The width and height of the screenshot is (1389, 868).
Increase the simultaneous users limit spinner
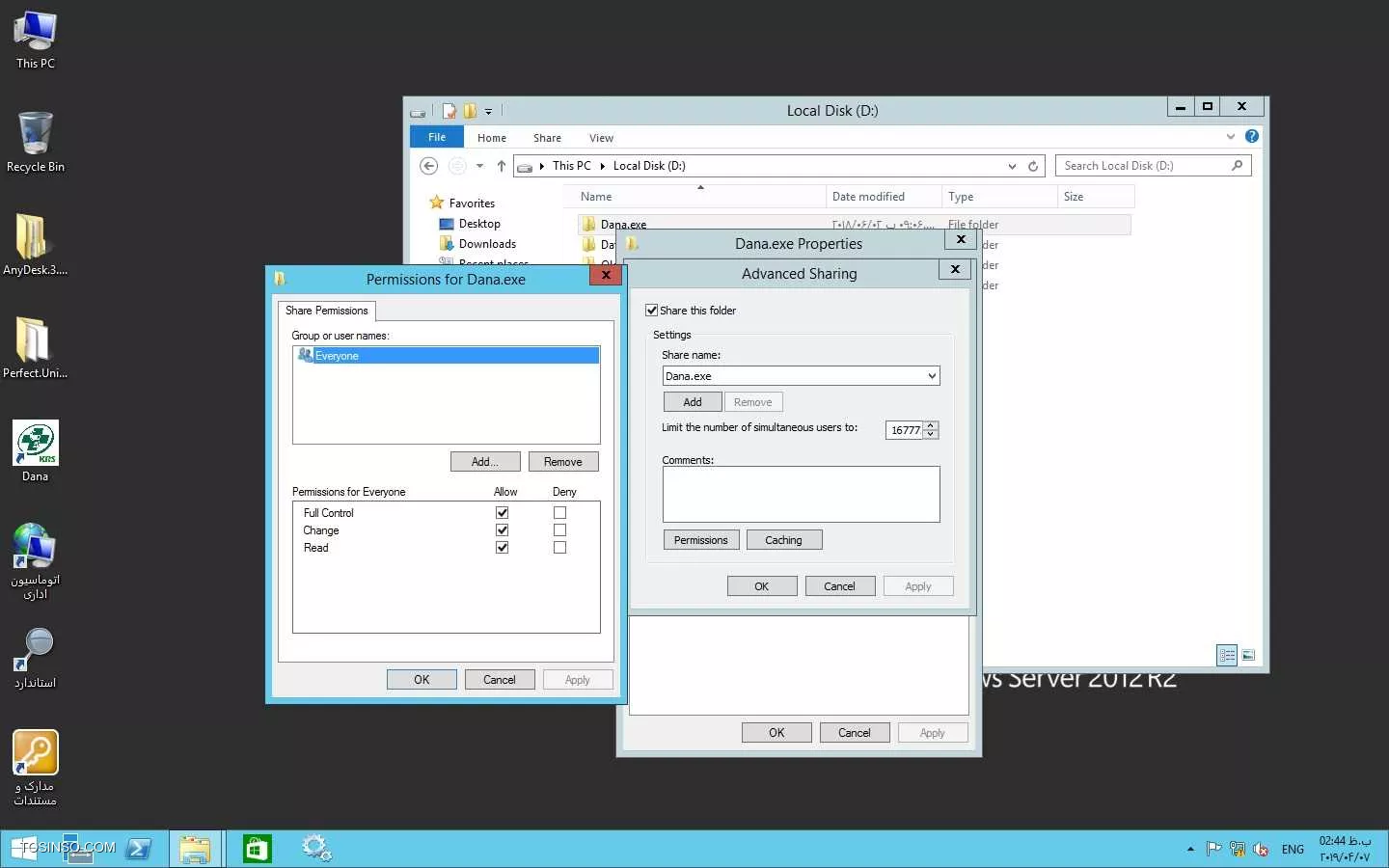[931, 425]
